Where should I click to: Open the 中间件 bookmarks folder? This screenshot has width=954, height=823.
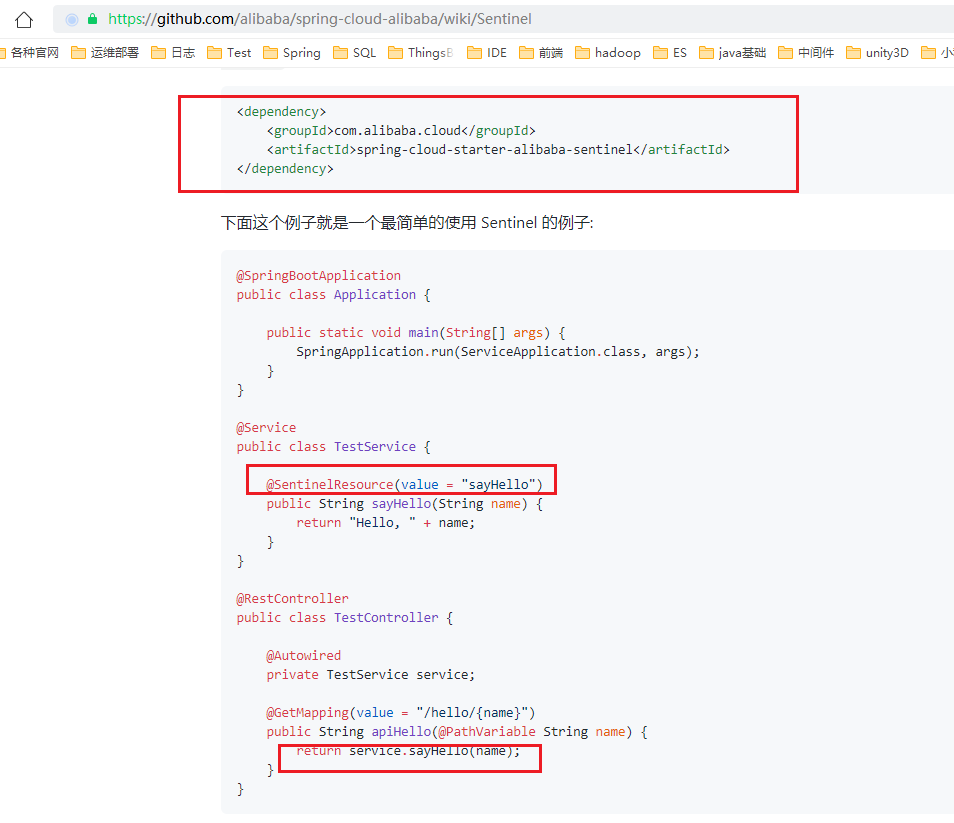(x=806, y=52)
